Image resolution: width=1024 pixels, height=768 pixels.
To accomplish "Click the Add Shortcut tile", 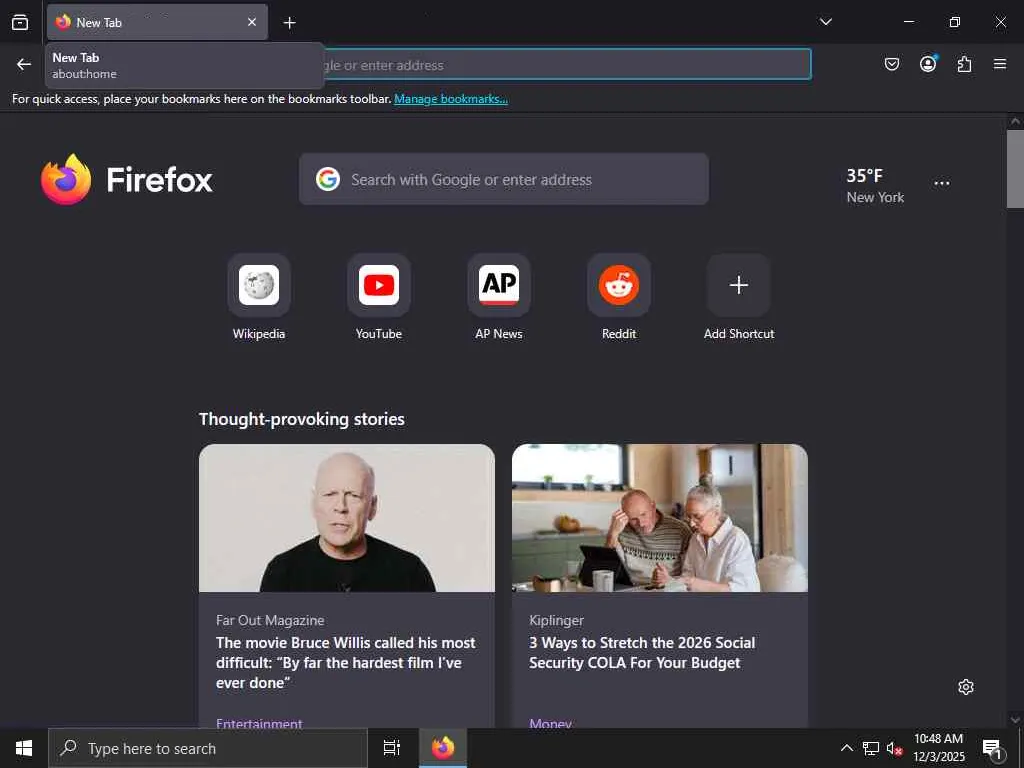I will 739,297.
